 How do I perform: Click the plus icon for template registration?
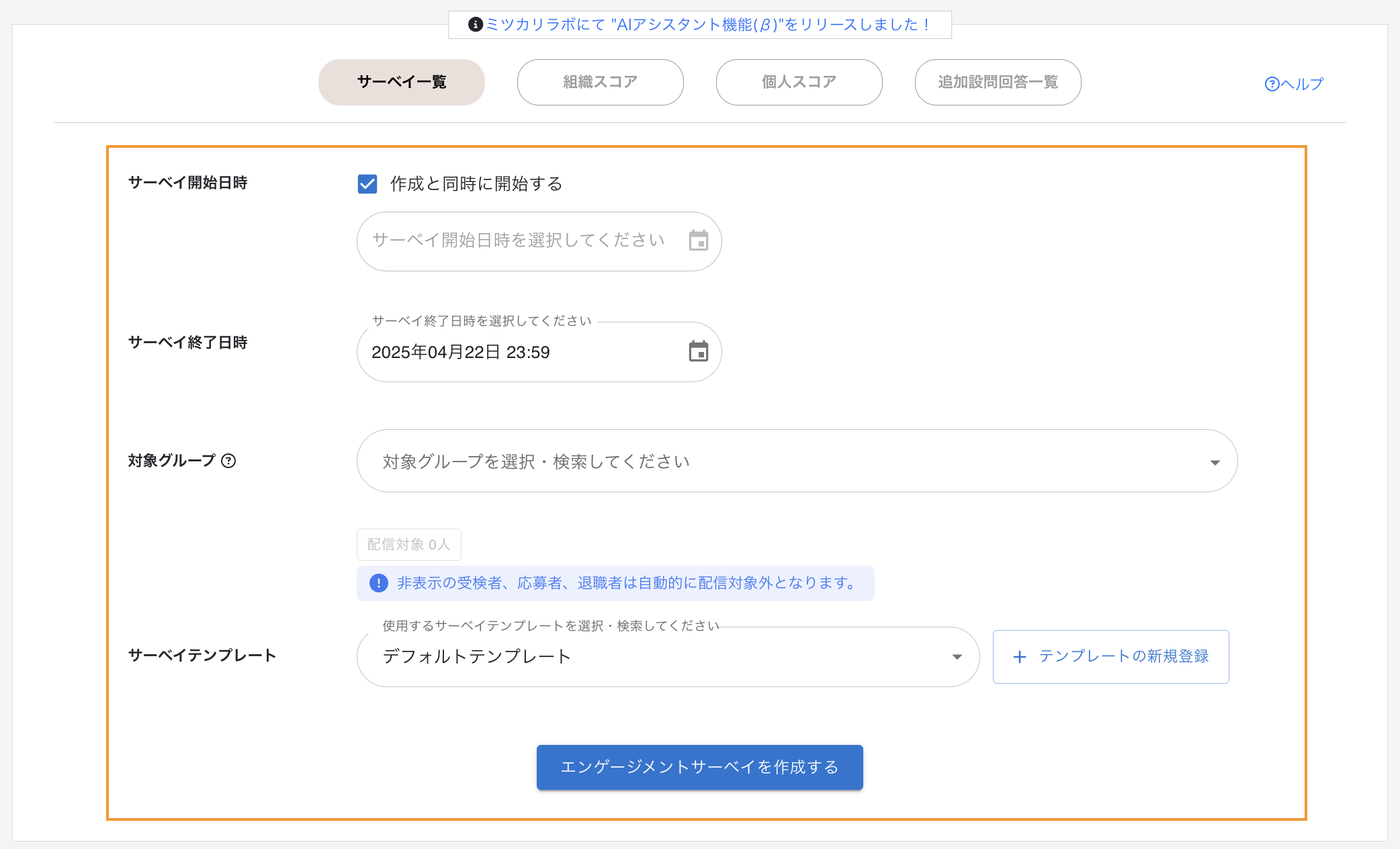1019,657
